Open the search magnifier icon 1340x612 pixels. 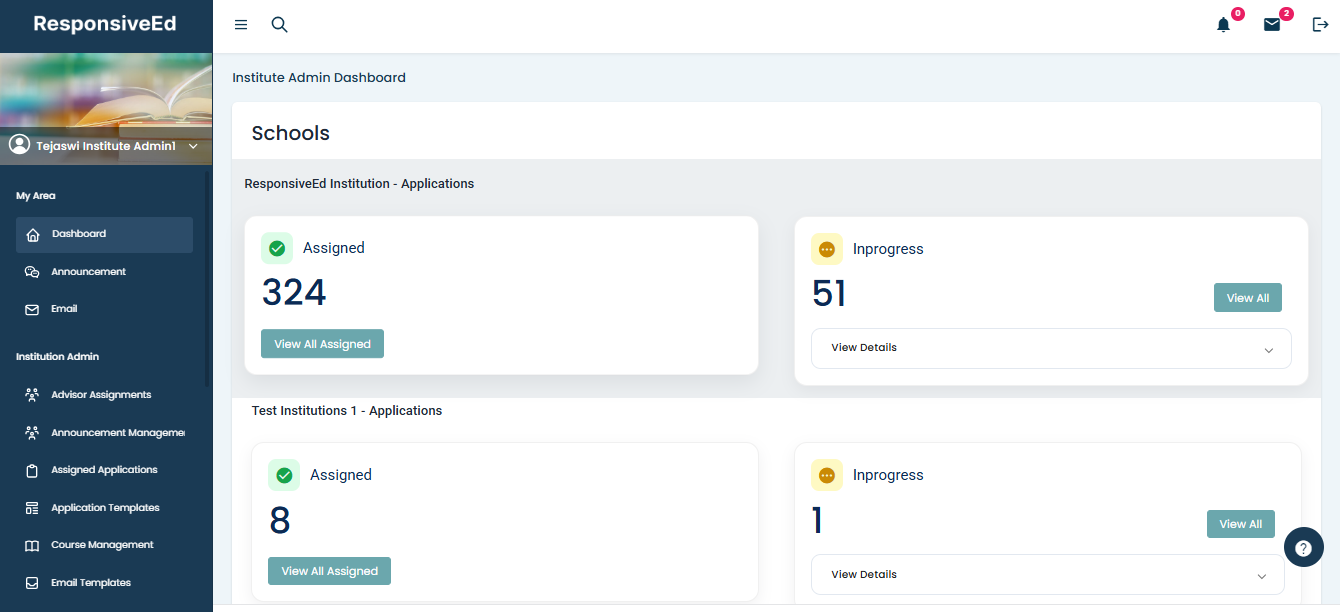(x=280, y=25)
